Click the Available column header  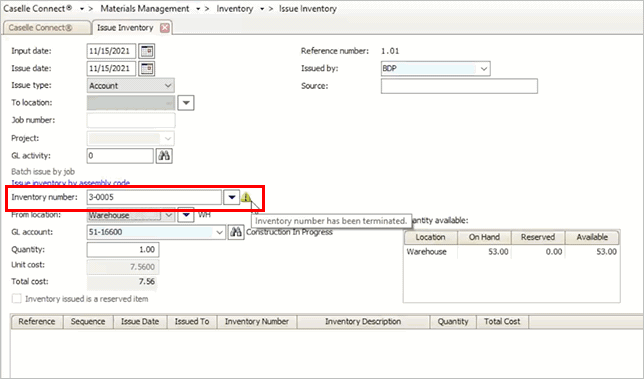click(592, 237)
